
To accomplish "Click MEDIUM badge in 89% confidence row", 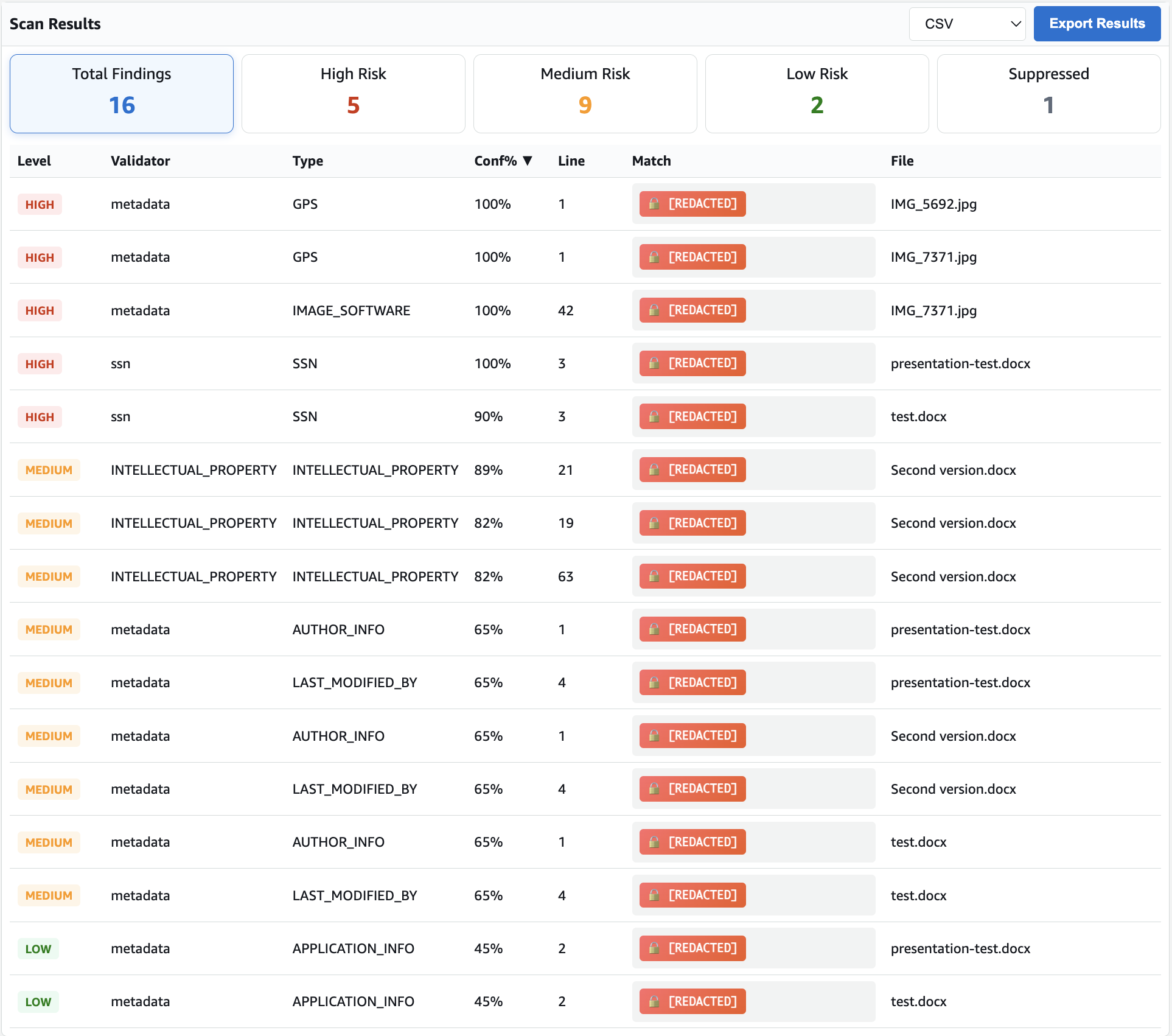I will click(49, 470).
